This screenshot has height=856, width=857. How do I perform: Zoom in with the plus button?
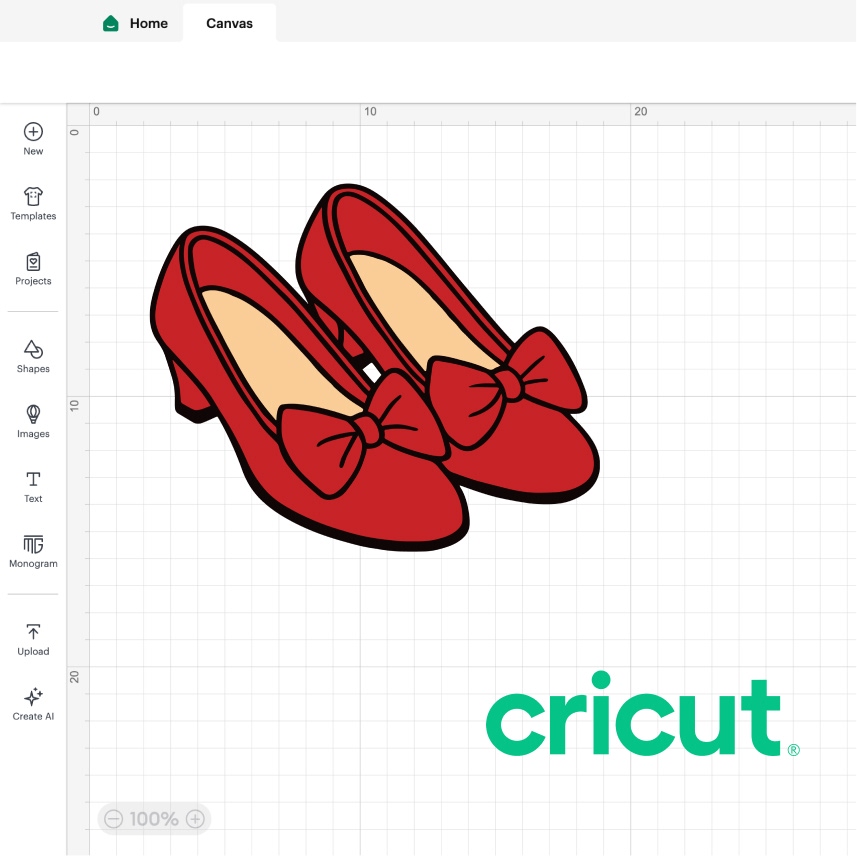pyautogui.click(x=196, y=819)
